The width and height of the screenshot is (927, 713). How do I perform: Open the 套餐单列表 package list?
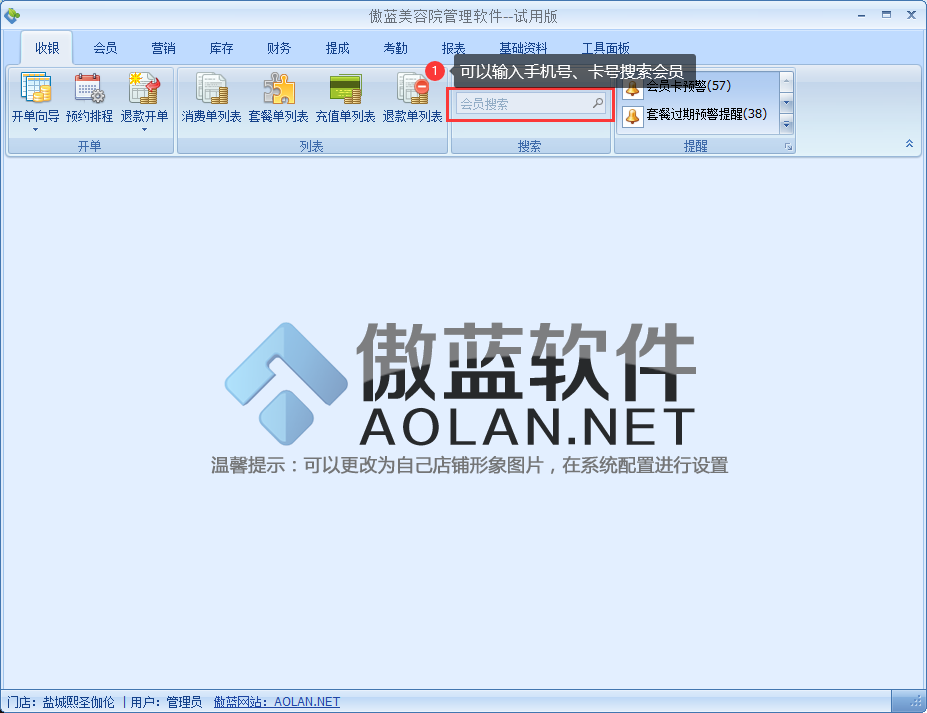[x=278, y=98]
